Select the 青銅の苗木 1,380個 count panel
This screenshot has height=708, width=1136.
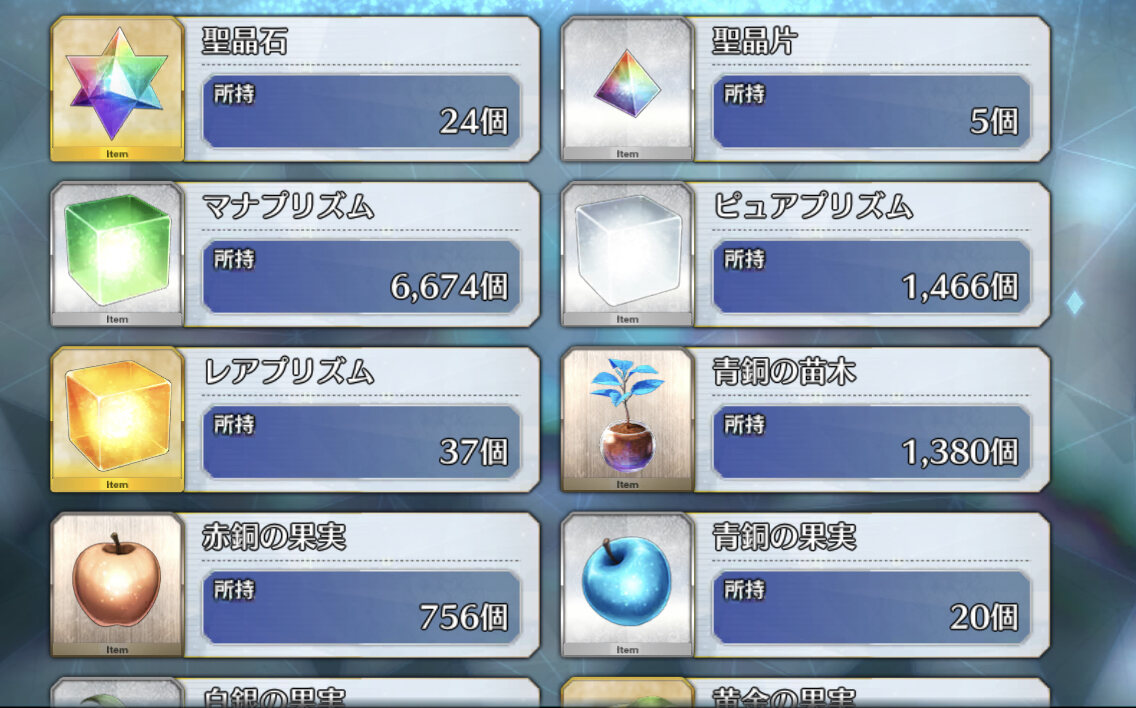point(872,442)
